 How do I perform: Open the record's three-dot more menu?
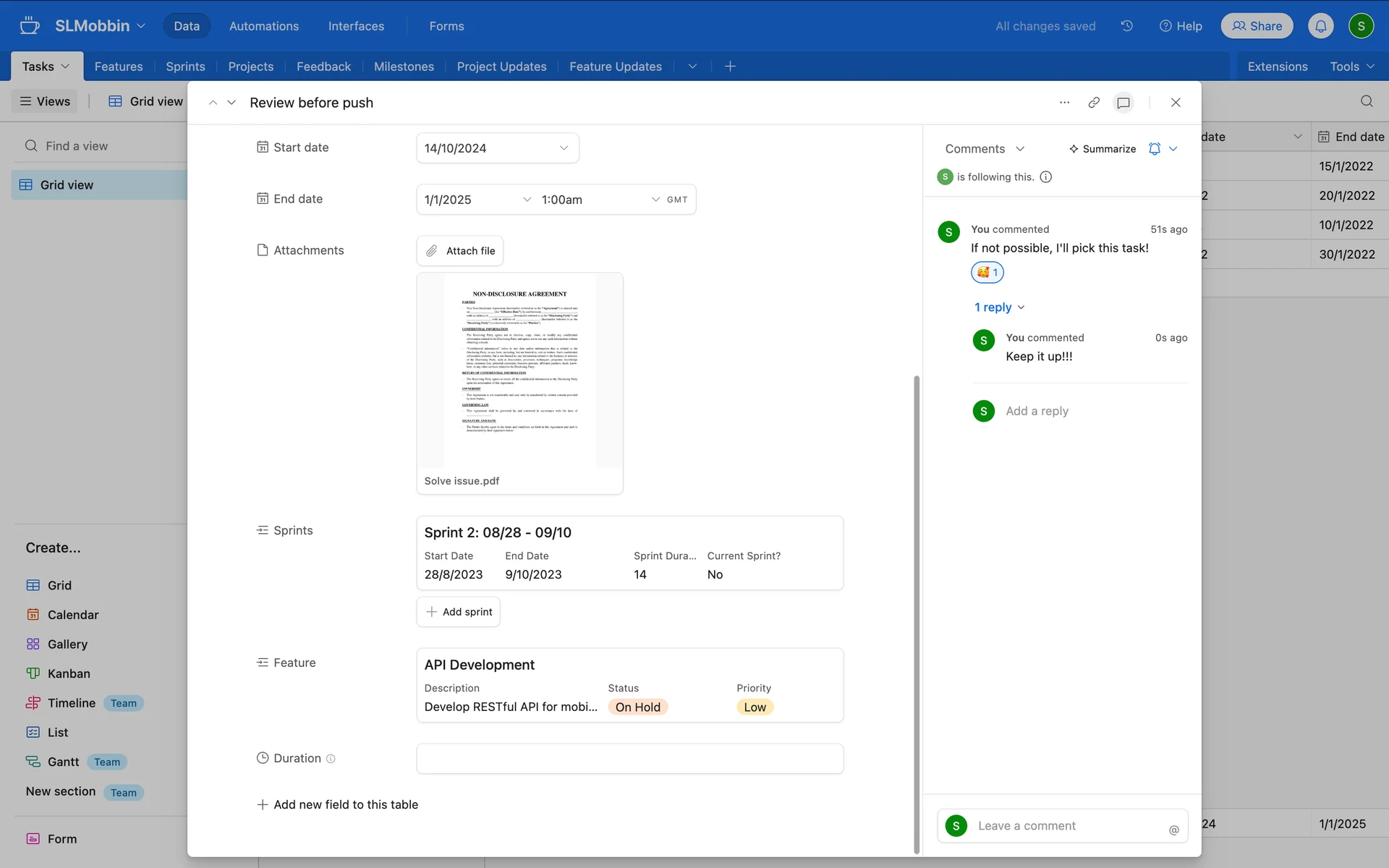pos(1064,103)
